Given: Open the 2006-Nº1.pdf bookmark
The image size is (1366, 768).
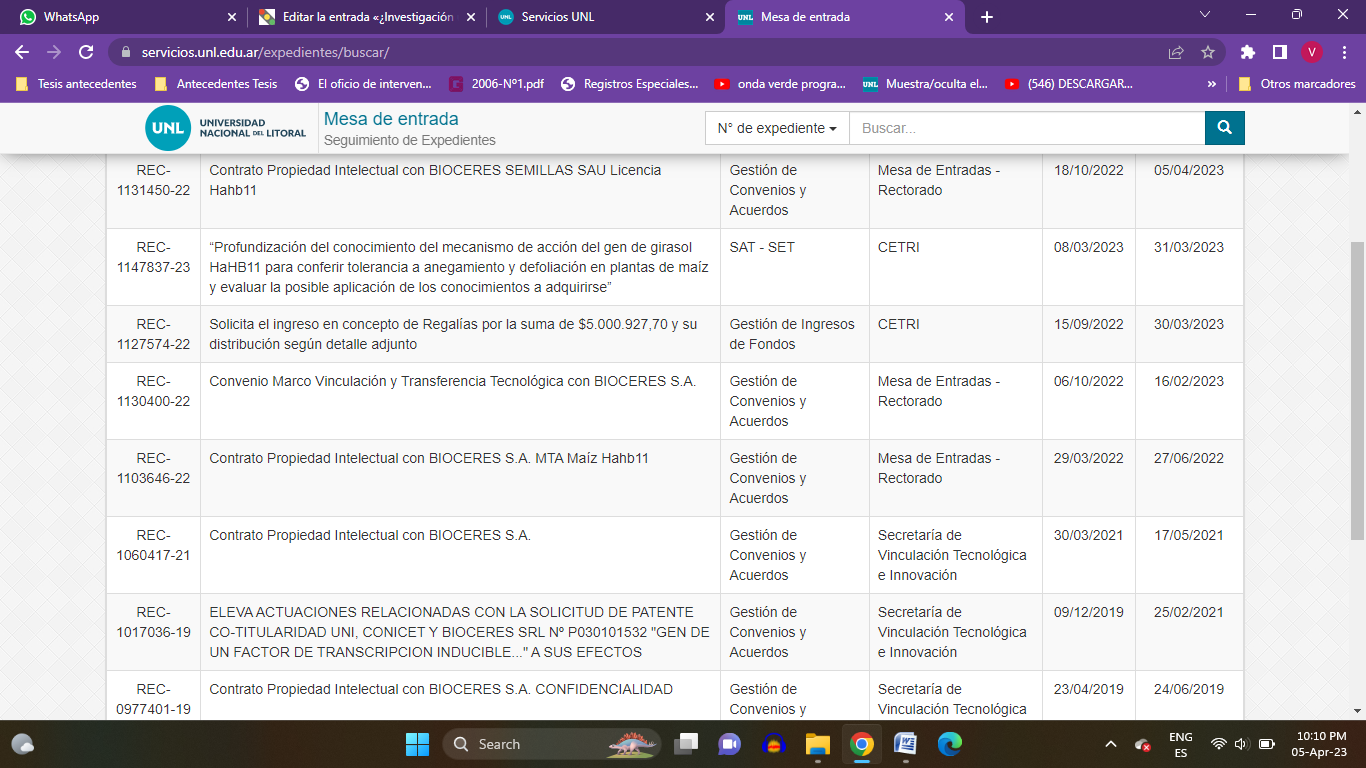Looking at the screenshot, I should click(x=497, y=84).
